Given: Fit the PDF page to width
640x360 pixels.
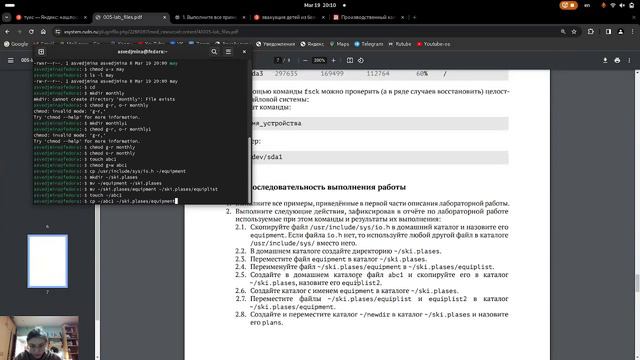Looking at the screenshot, I should click(350, 60).
